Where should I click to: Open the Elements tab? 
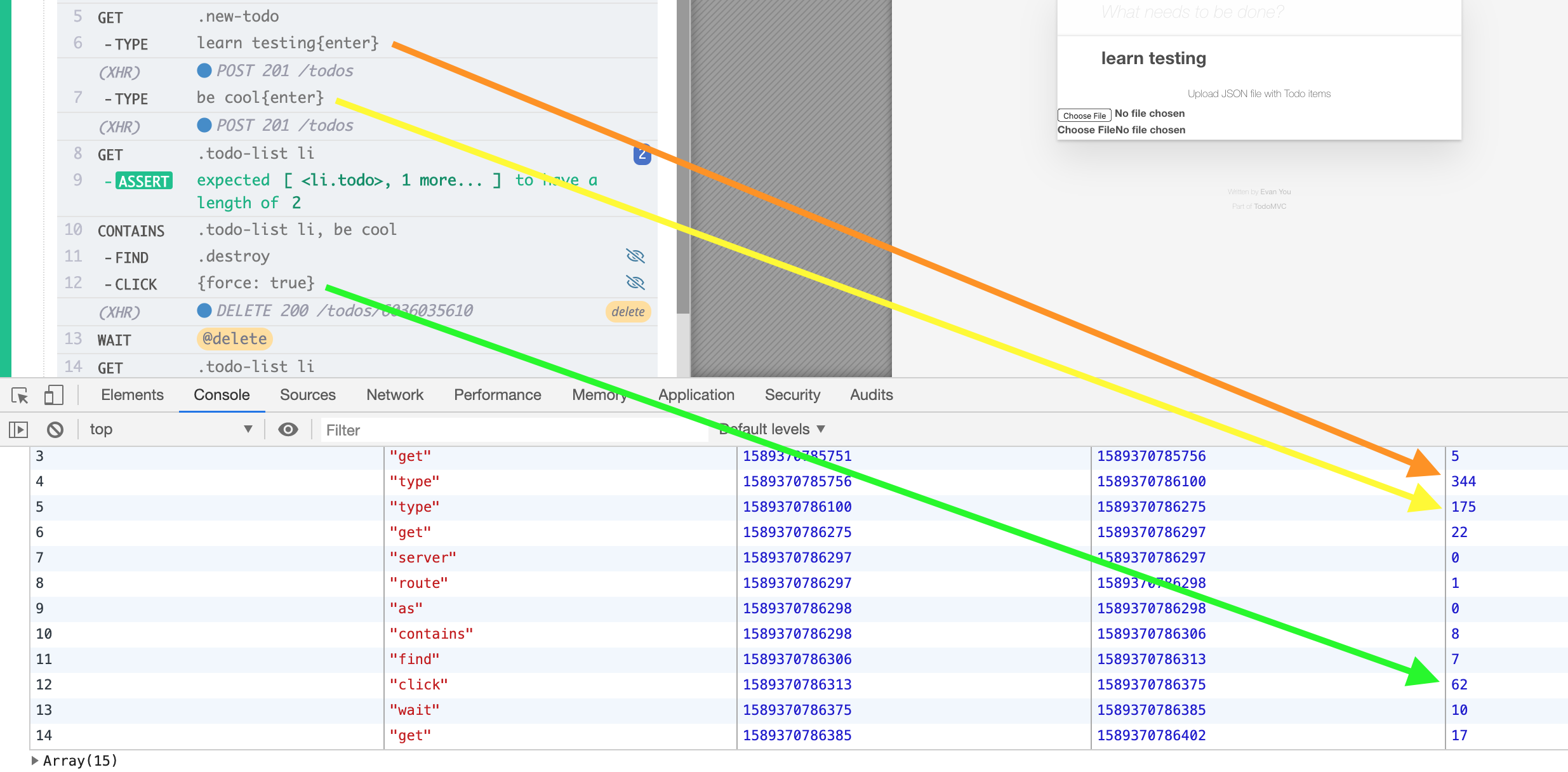132,395
